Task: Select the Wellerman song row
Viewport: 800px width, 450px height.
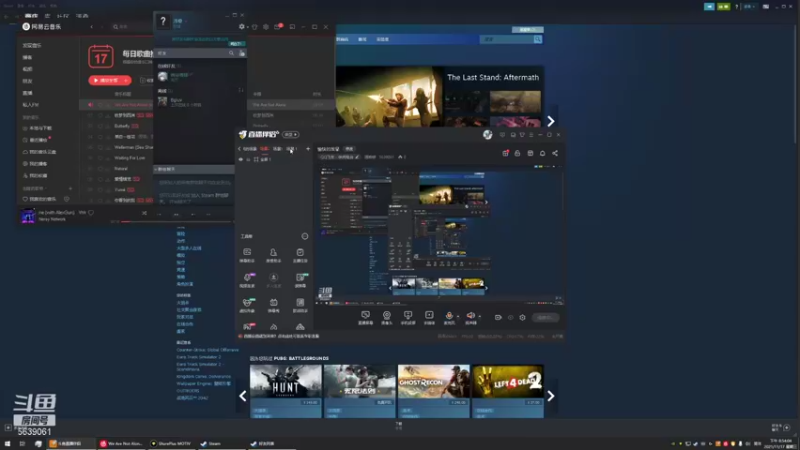Action: pos(116,147)
